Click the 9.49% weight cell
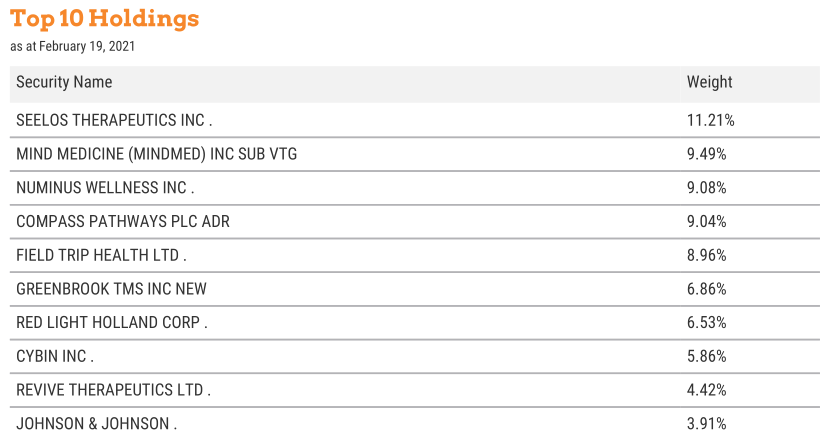834x448 pixels. [x=706, y=154]
